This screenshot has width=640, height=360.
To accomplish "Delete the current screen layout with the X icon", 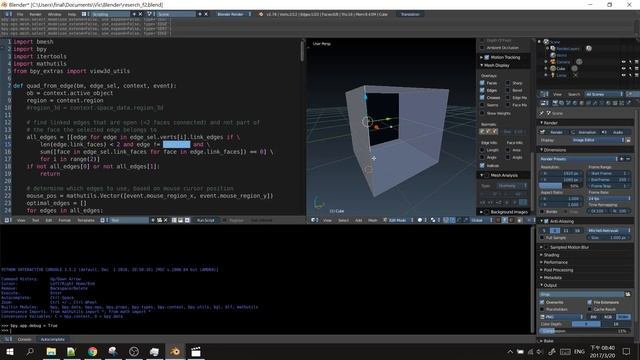I will pos(140,14).
